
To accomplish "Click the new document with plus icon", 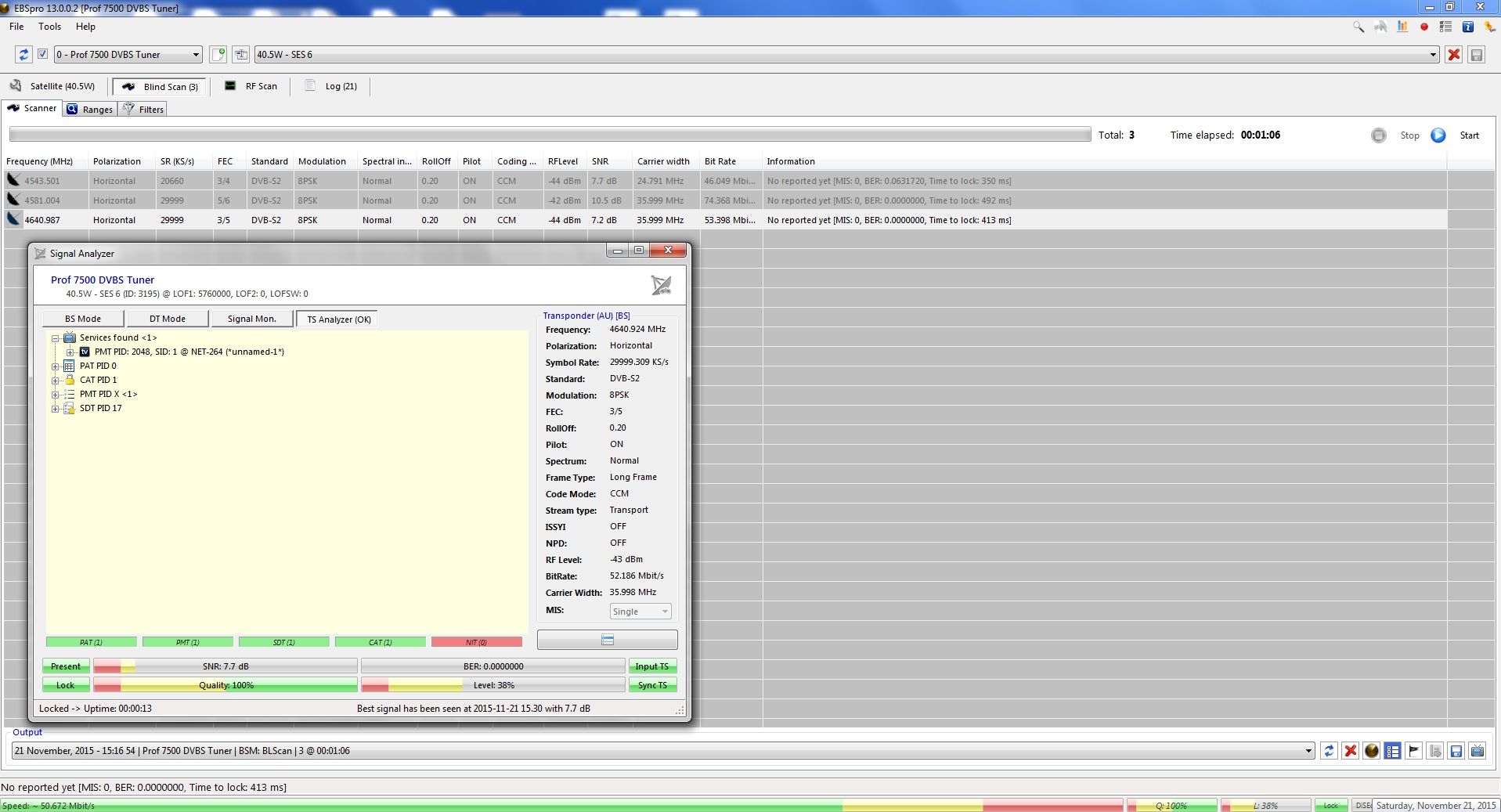I will tap(218, 55).
